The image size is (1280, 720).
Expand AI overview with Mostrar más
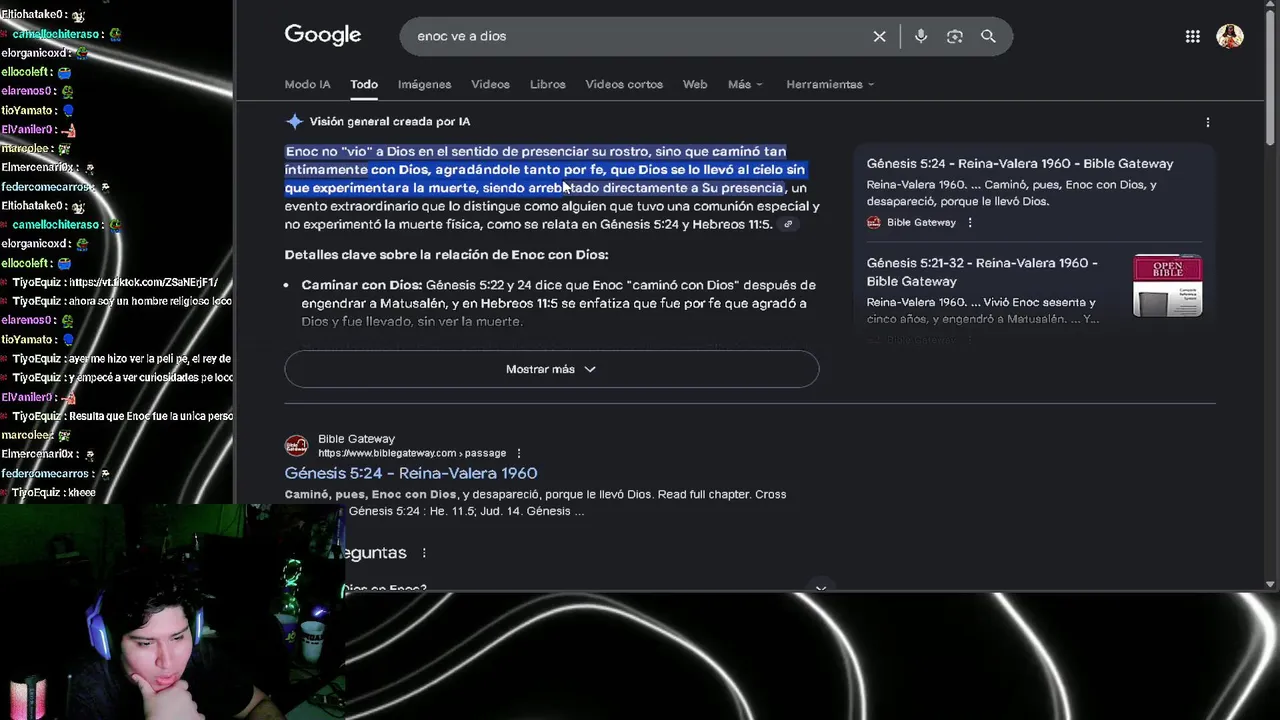551,369
